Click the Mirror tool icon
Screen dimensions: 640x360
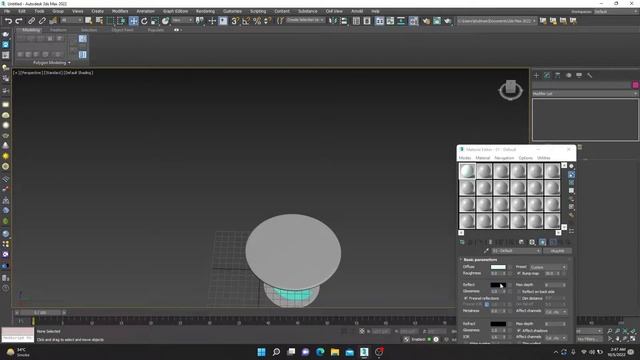(333, 21)
